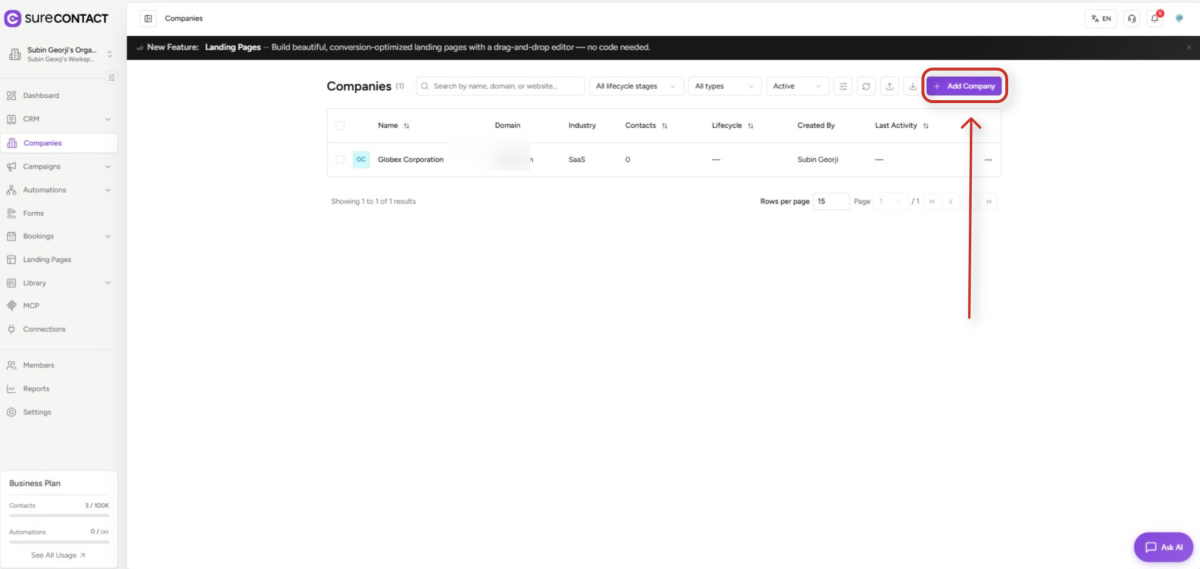Image resolution: width=1200 pixels, height=569 pixels.
Task: Open the Globex Corporation company name
Action: click(410, 159)
